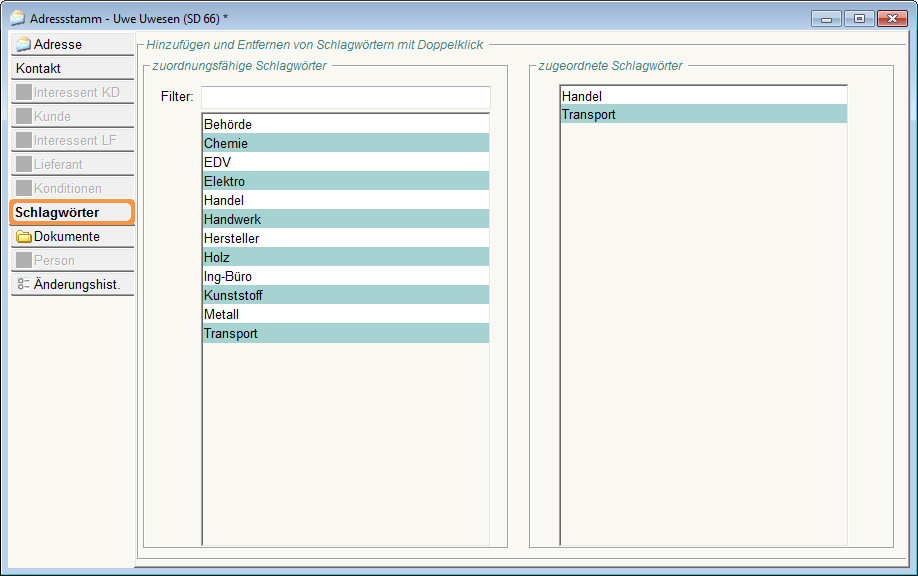This screenshot has height=576, width=918.
Task: Select Hersteller in assignable keywords
Action: [345, 238]
